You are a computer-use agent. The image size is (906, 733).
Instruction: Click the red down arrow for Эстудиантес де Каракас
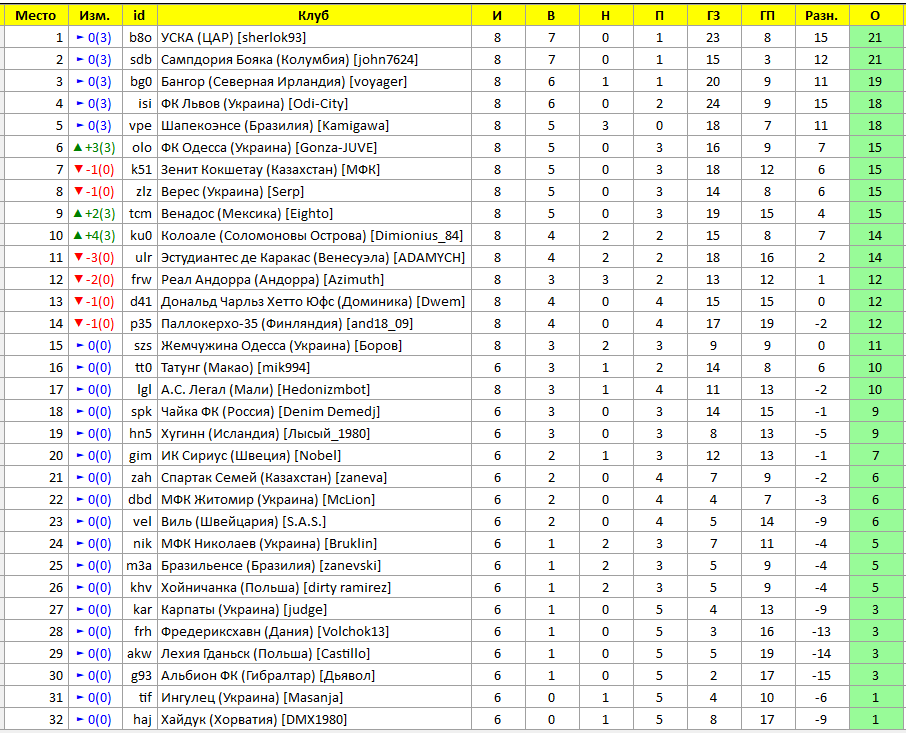(x=79, y=257)
